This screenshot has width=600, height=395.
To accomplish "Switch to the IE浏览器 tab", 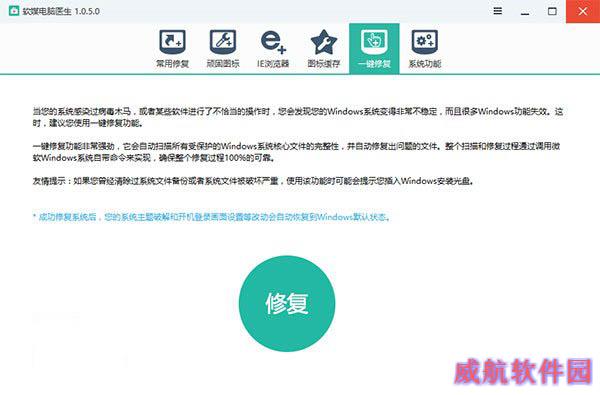I will click(x=273, y=49).
